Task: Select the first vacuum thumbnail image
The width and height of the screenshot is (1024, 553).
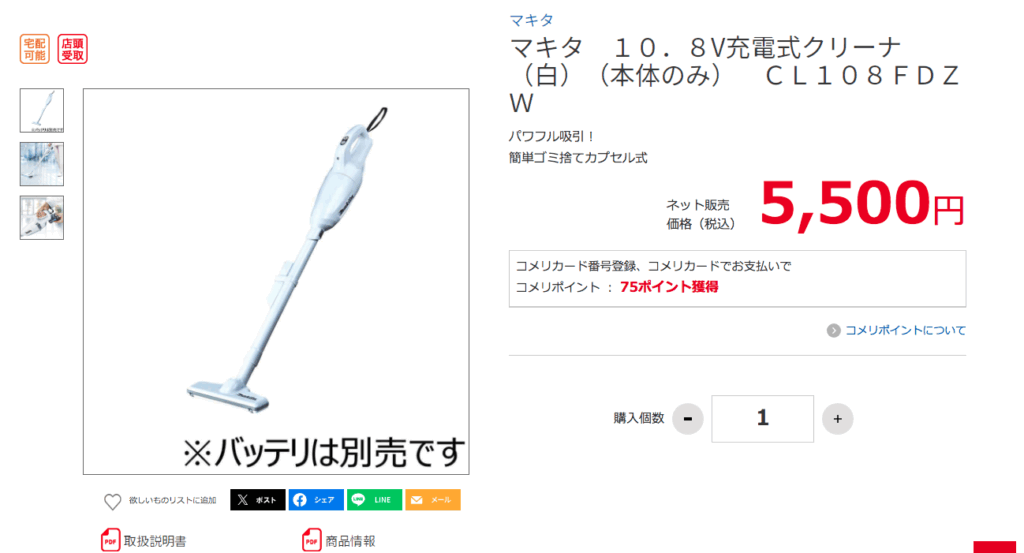Action: point(42,110)
